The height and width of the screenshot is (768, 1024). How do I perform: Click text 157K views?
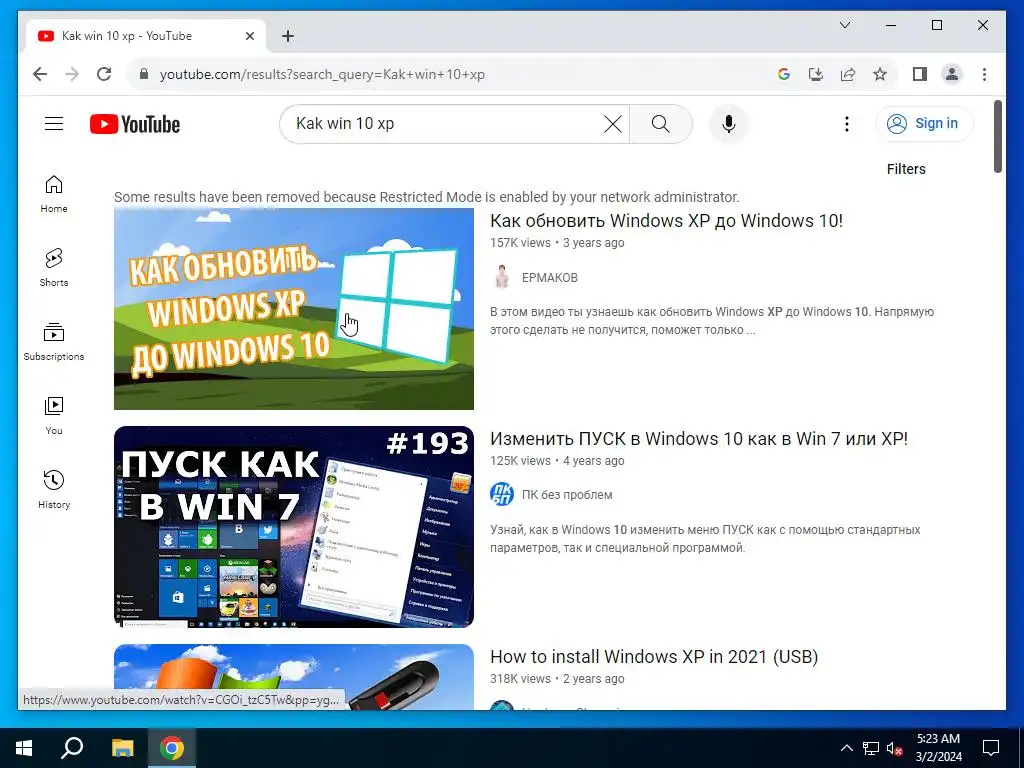pyautogui.click(x=520, y=243)
